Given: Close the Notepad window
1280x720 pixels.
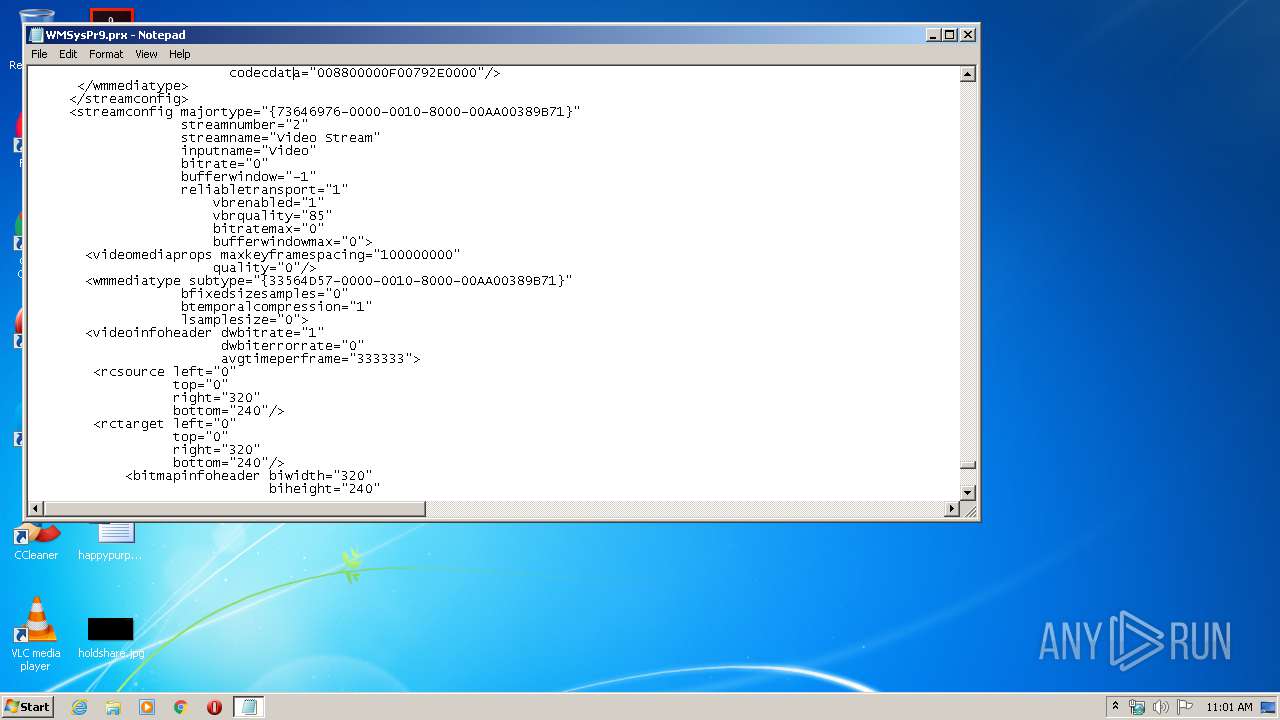Looking at the screenshot, I should click(967, 35).
